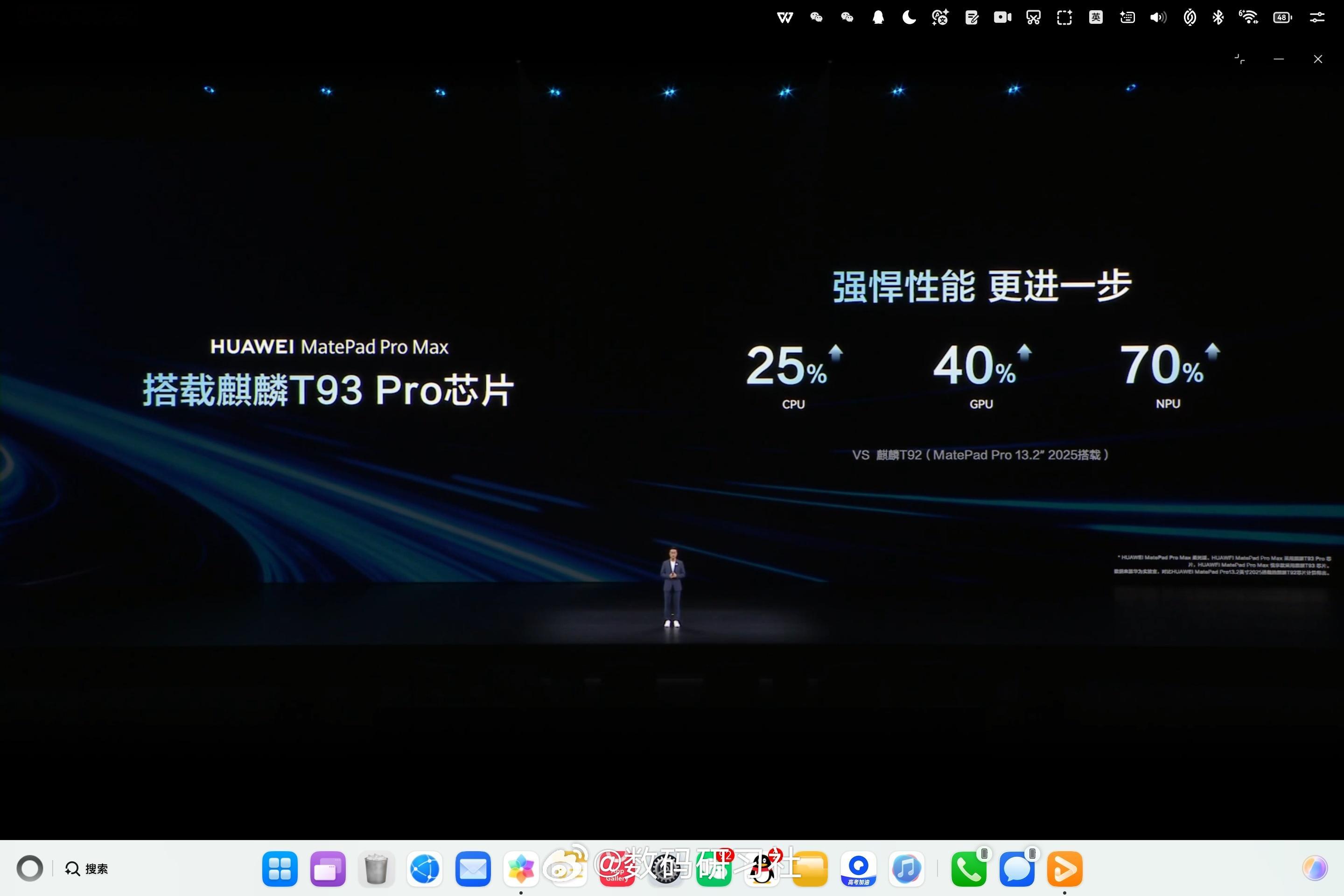Toggle the Do Not Disturb moon icon
This screenshot has width=1344, height=896.
point(909,18)
